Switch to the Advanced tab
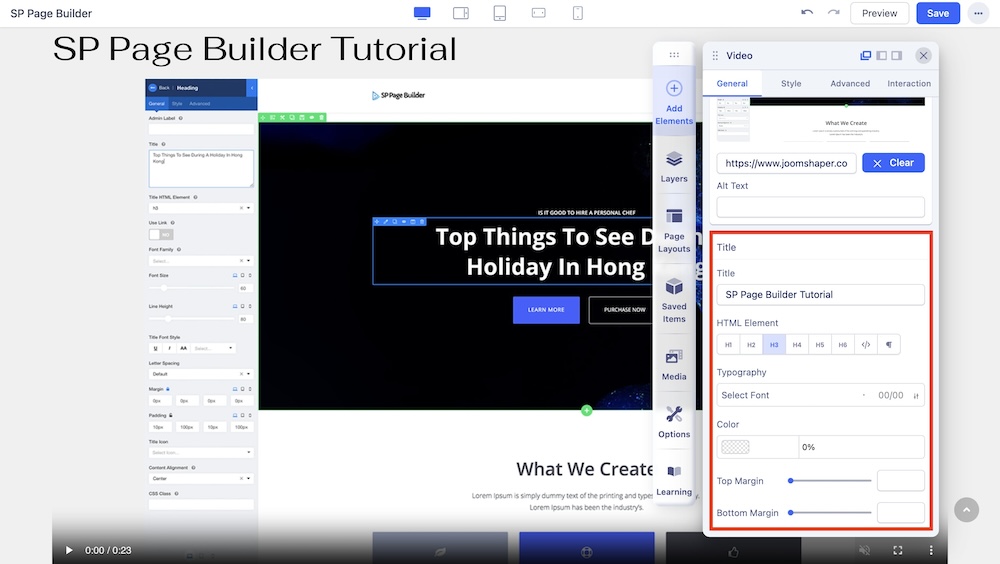 pyautogui.click(x=850, y=84)
